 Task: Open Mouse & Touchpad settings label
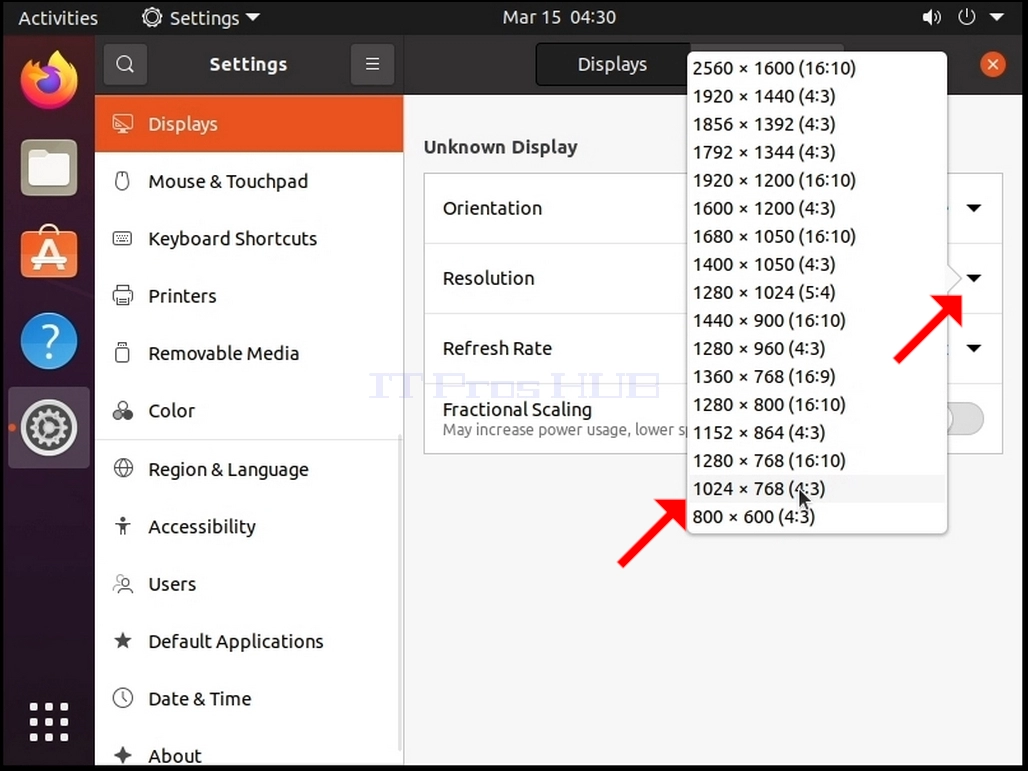click(228, 182)
